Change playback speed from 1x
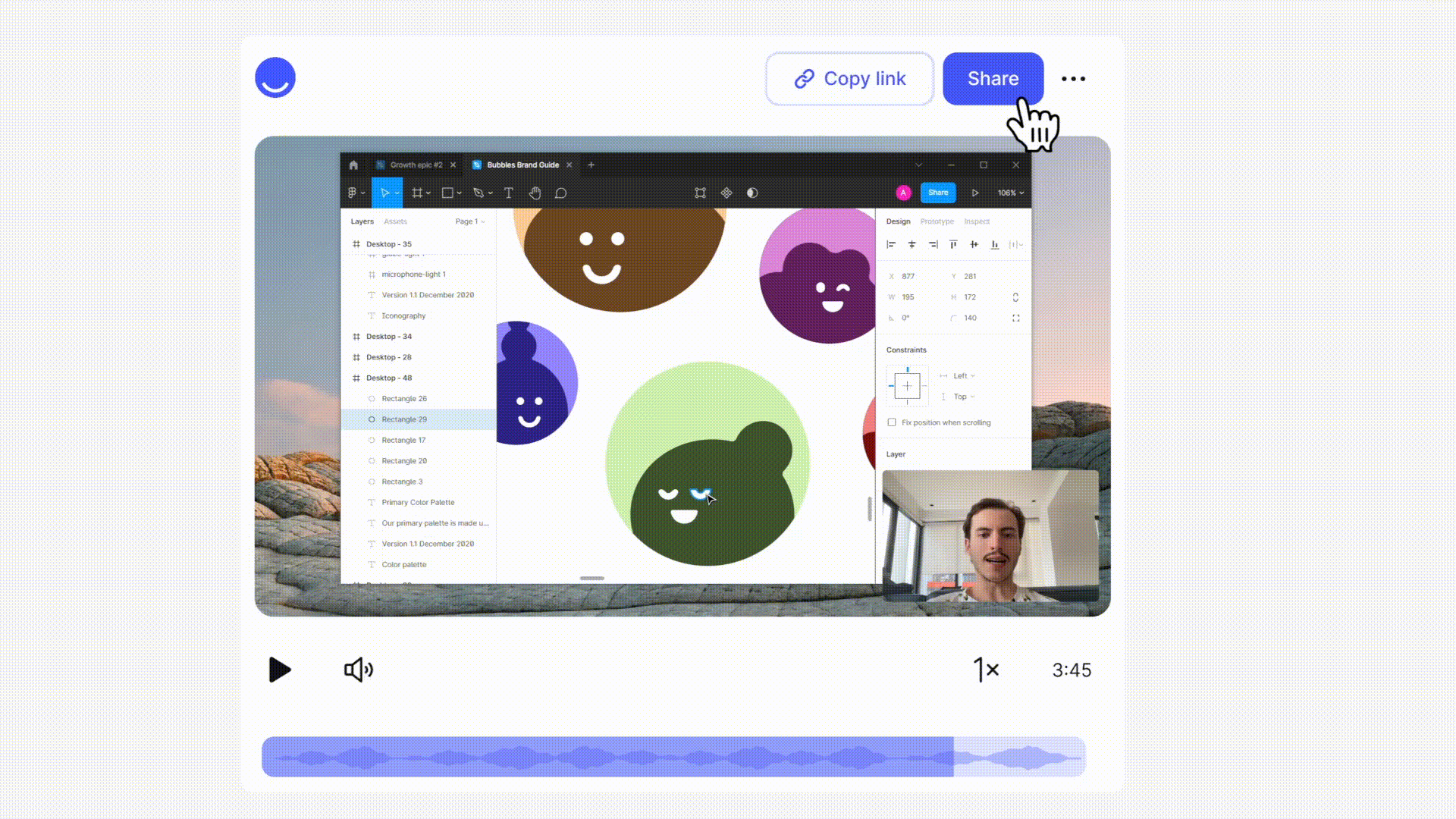The width and height of the screenshot is (1456, 819). pos(986,670)
